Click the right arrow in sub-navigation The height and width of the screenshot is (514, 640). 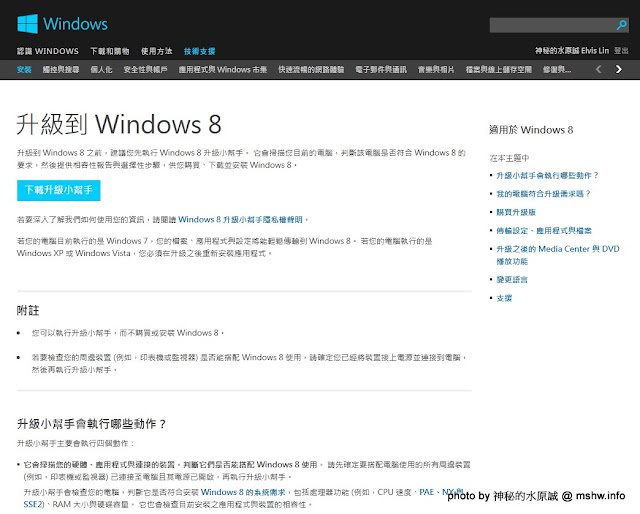(619, 69)
